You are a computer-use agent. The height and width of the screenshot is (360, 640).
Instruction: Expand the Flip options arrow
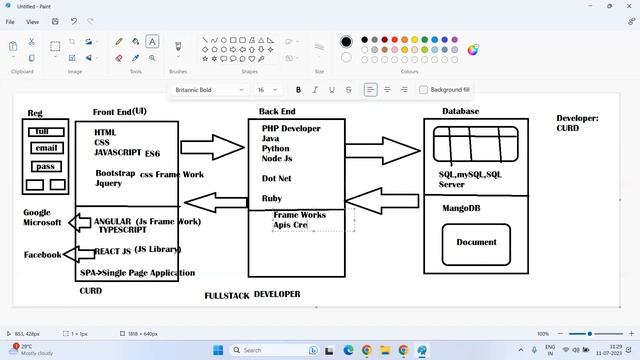pyautogui.click(x=97, y=58)
